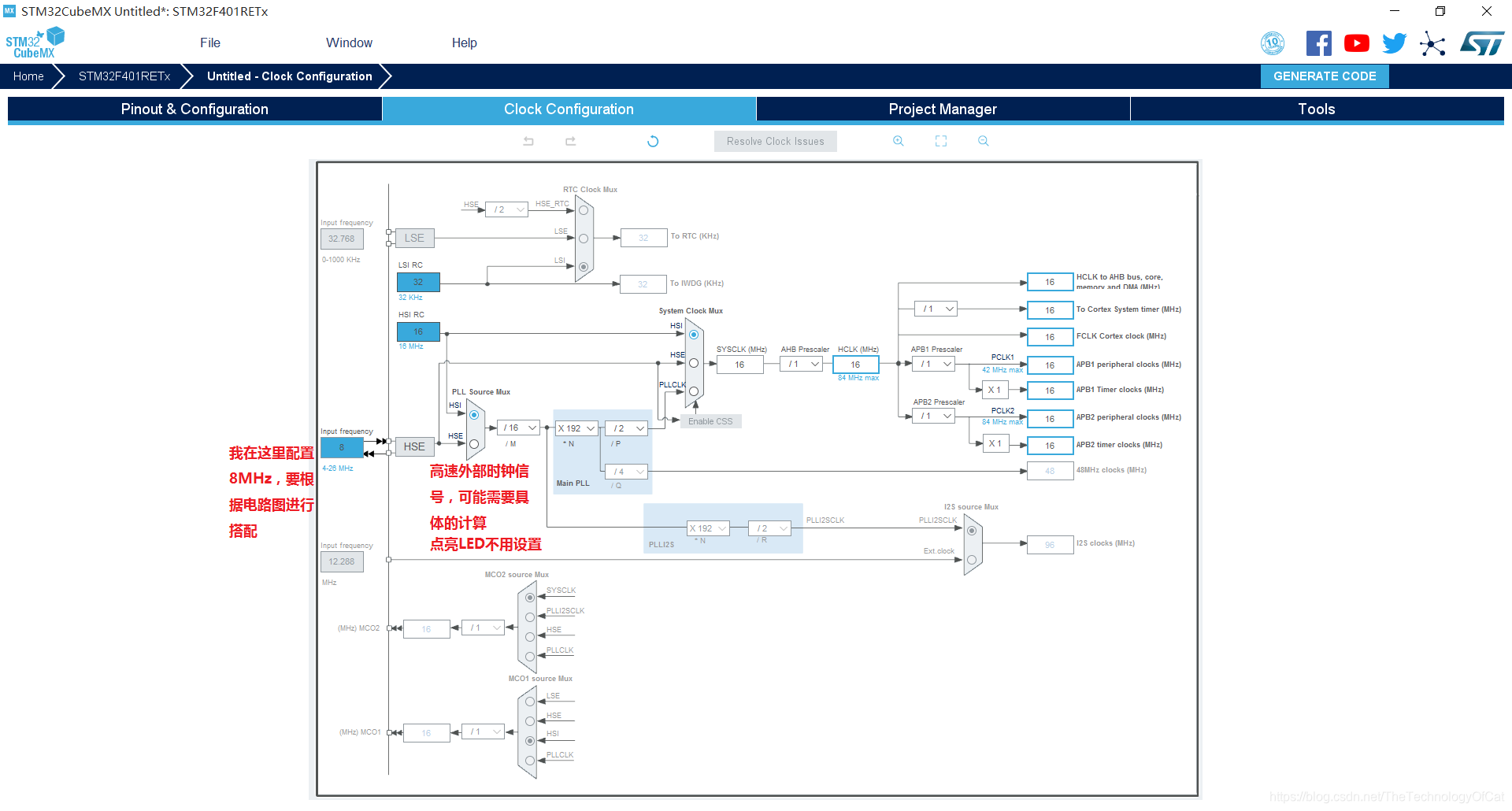The image size is (1512, 811).
Task: Select PLLI2SCLK on I2S source Mux
Action: click(972, 531)
